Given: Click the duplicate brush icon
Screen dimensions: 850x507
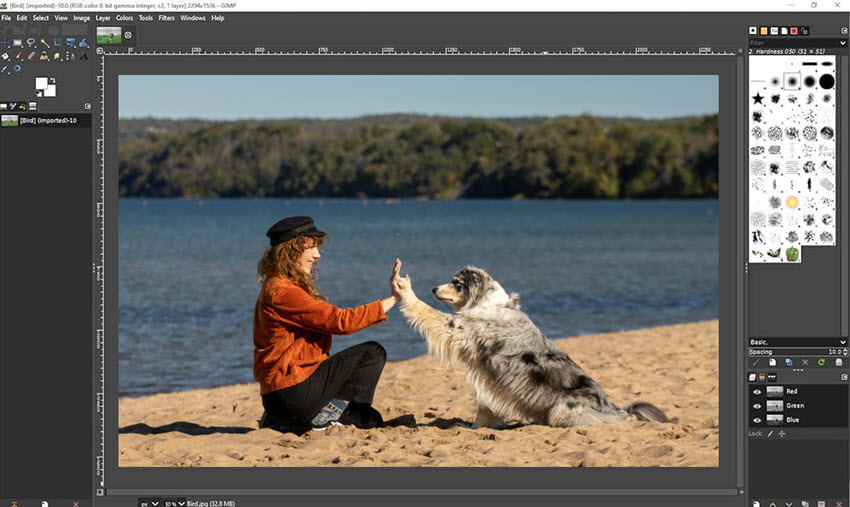Looking at the screenshot, I should coord(788,362).
